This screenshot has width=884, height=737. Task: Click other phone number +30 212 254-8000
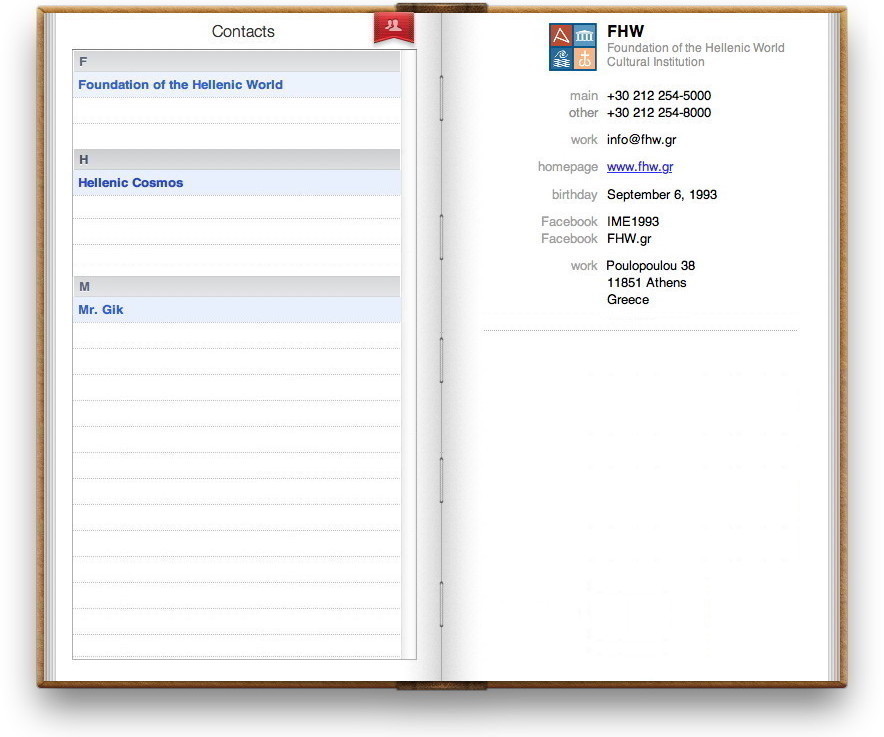[x=658, y=113]
